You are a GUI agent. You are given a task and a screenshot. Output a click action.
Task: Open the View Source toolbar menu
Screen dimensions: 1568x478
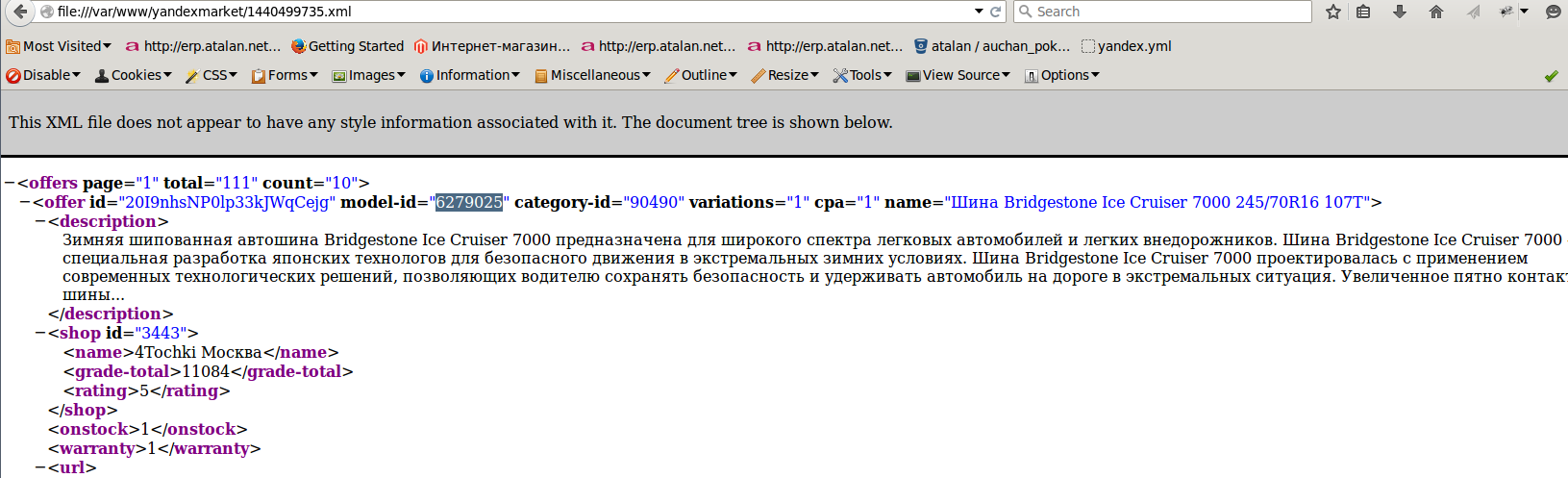pyautogui.click(x=958, y=75)
